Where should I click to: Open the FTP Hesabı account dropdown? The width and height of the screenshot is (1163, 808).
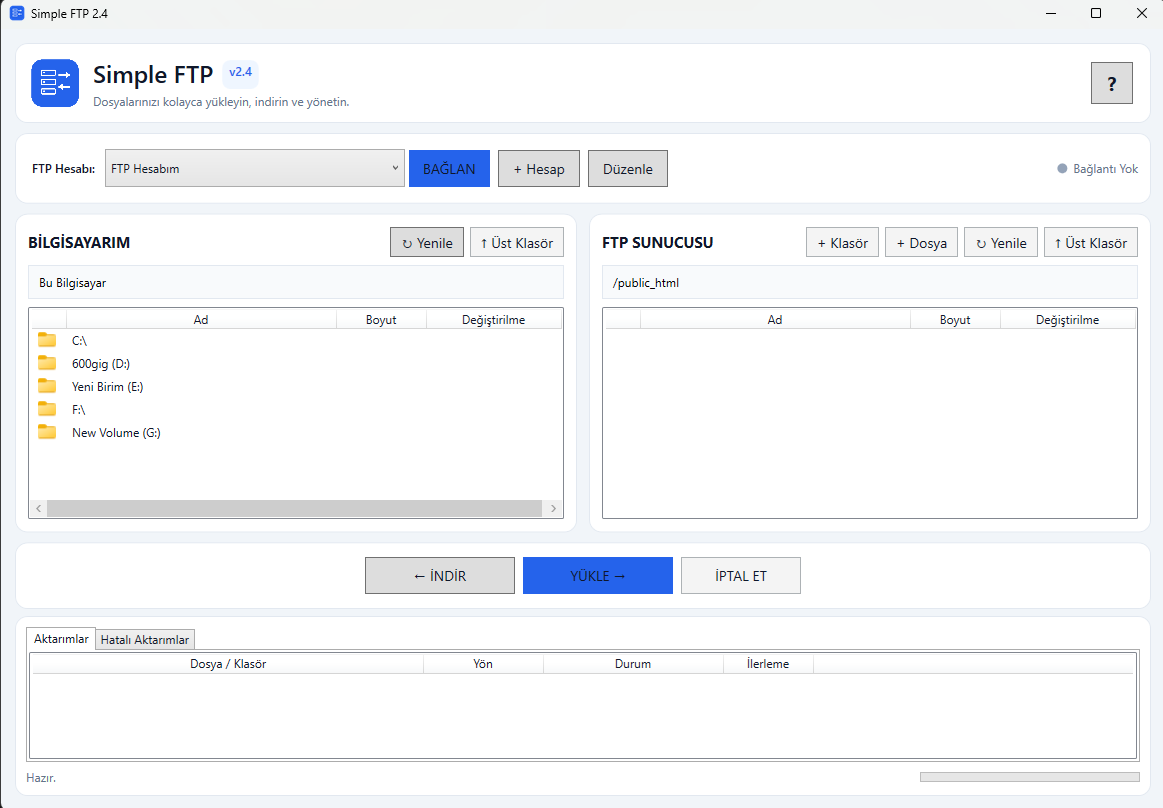coord(254,168)
